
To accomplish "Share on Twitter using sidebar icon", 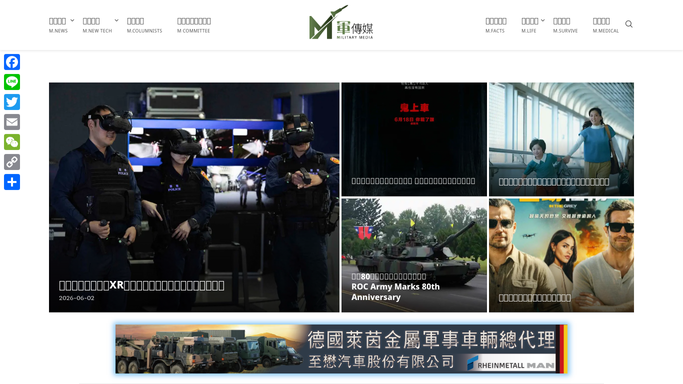I will (x=12, y=102).
